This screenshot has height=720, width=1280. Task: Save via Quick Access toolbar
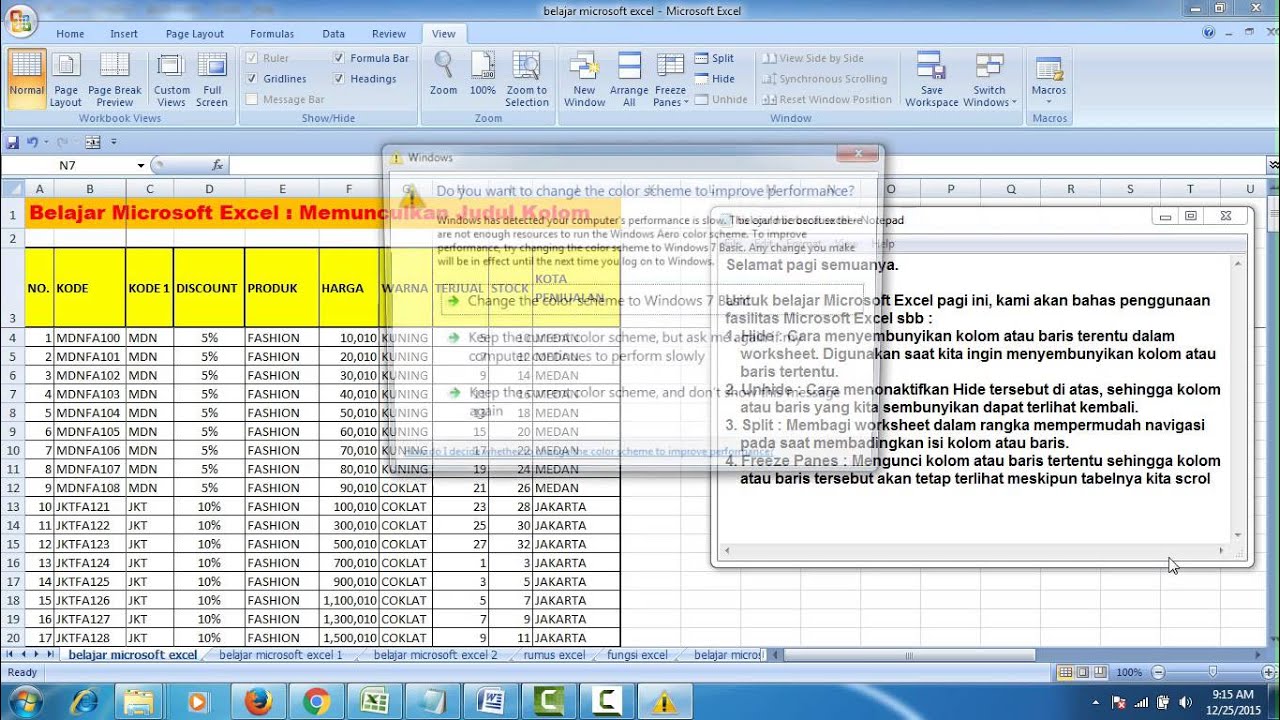(13, 142)
